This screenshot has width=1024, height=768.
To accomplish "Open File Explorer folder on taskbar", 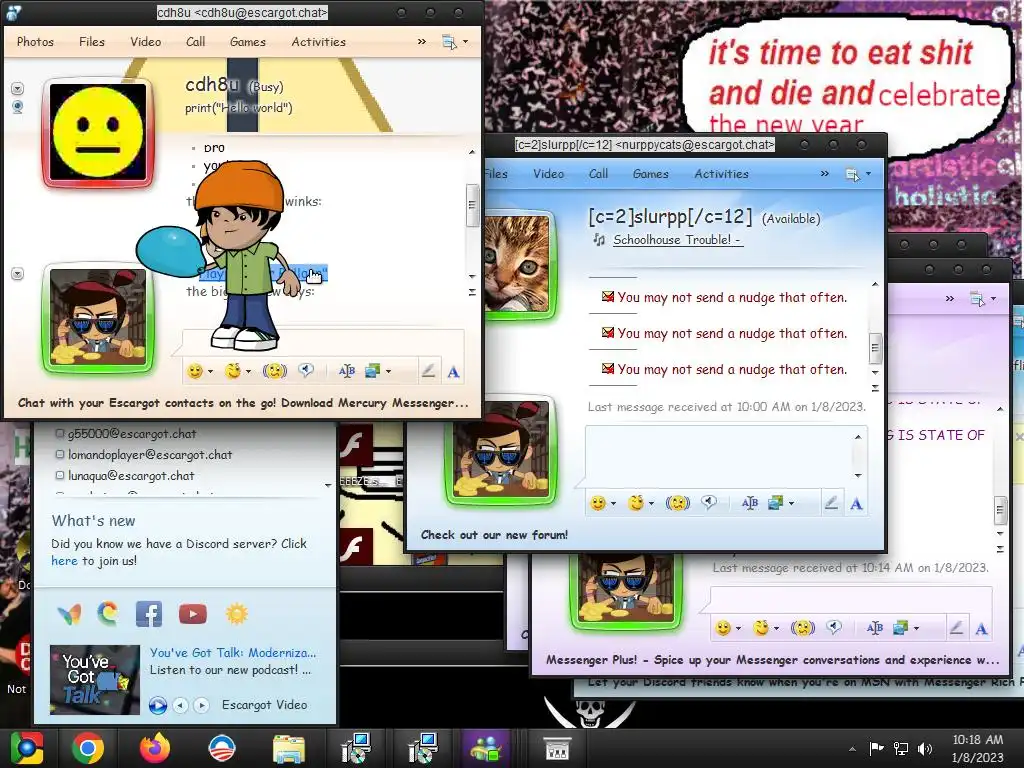I will 289,748.
